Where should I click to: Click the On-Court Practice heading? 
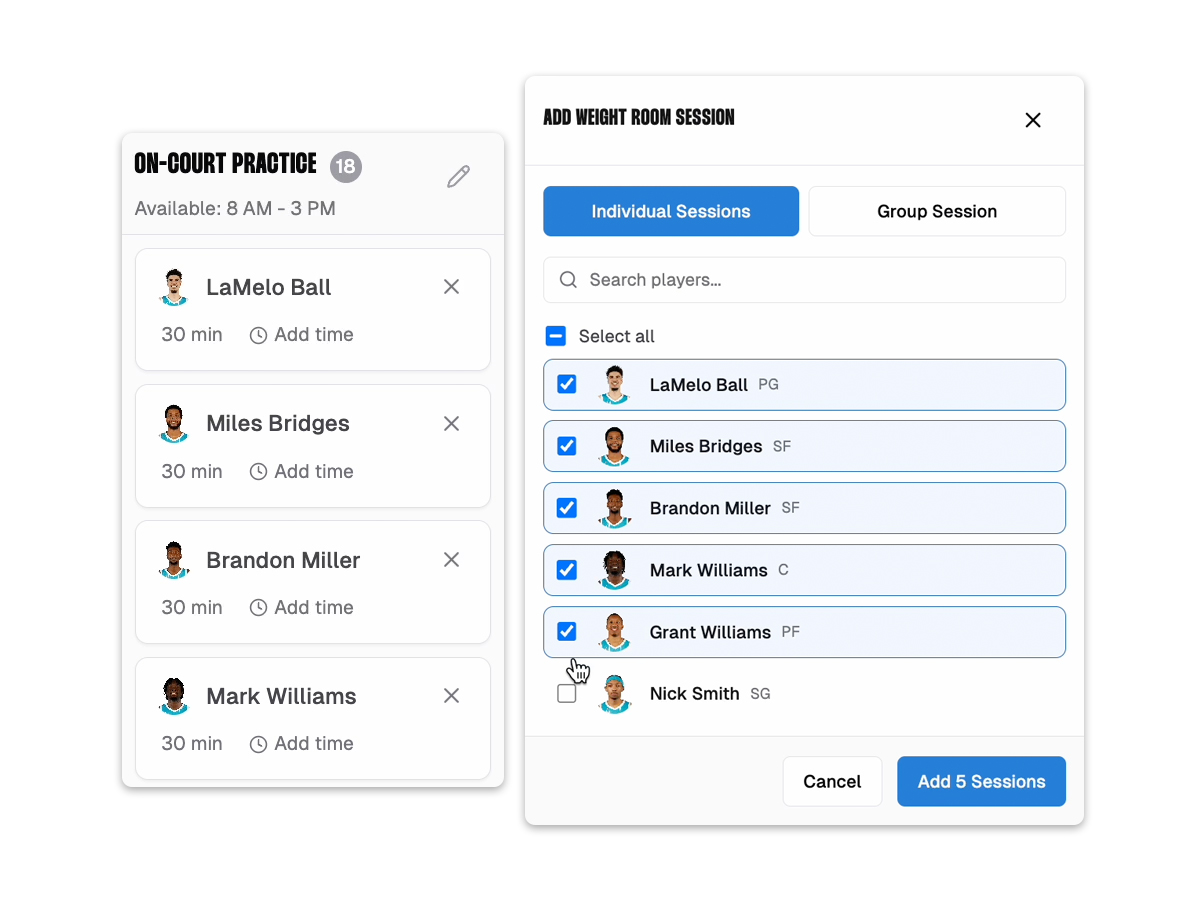click(x=225, y=164)
